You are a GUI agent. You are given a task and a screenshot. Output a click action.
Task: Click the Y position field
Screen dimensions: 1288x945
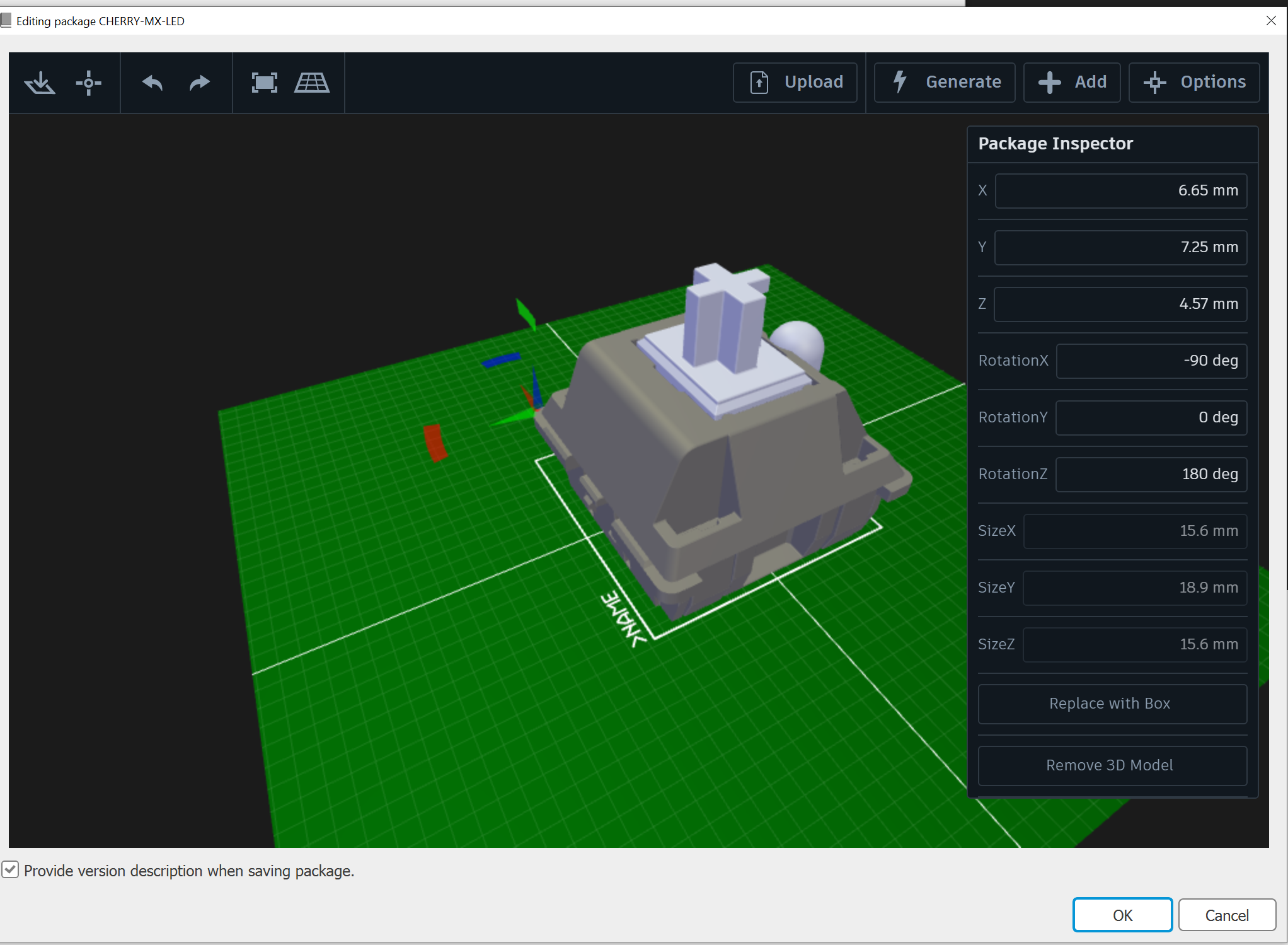(1120, 247)
